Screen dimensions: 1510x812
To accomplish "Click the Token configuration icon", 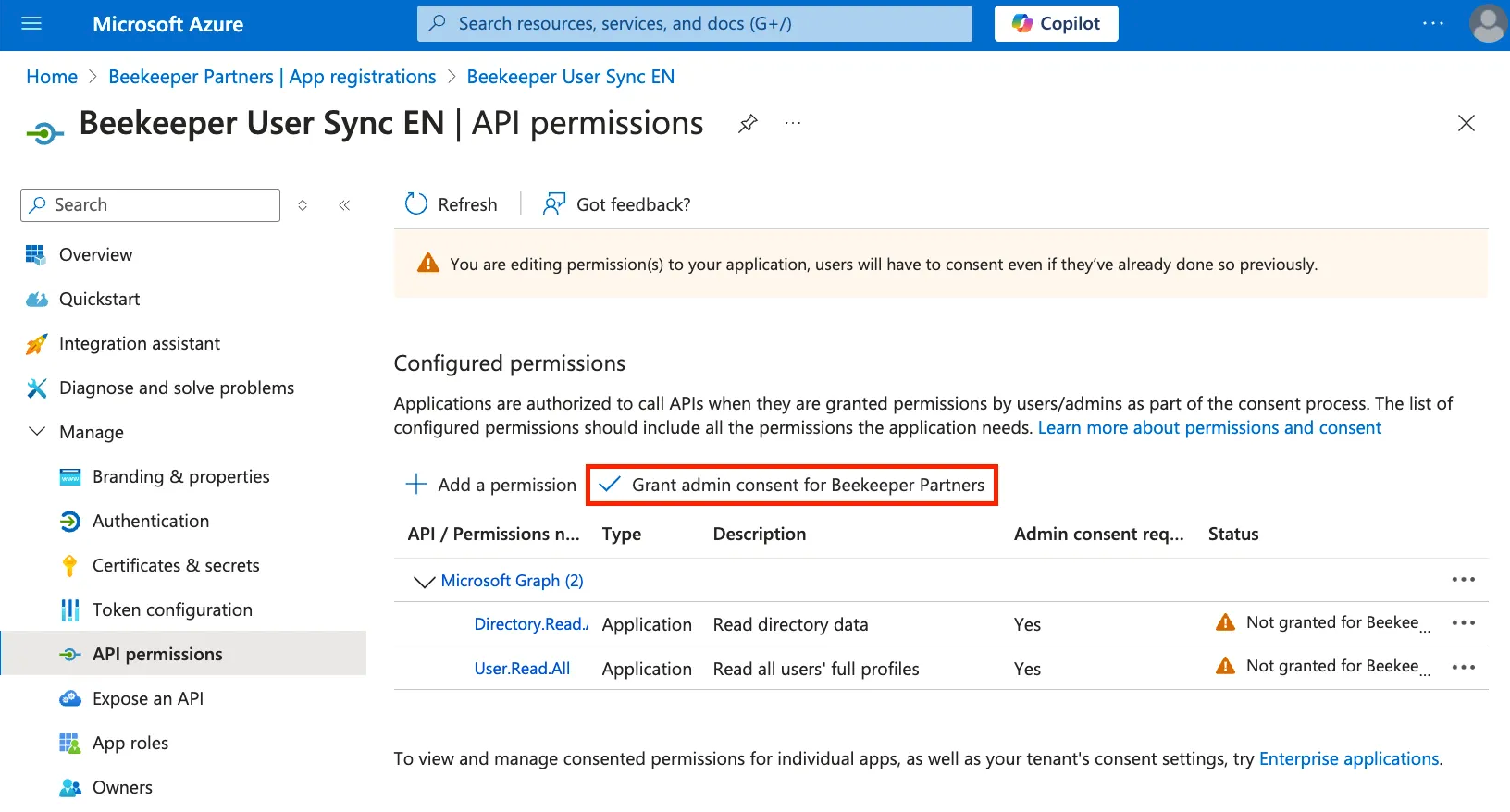I will point(70,610).
